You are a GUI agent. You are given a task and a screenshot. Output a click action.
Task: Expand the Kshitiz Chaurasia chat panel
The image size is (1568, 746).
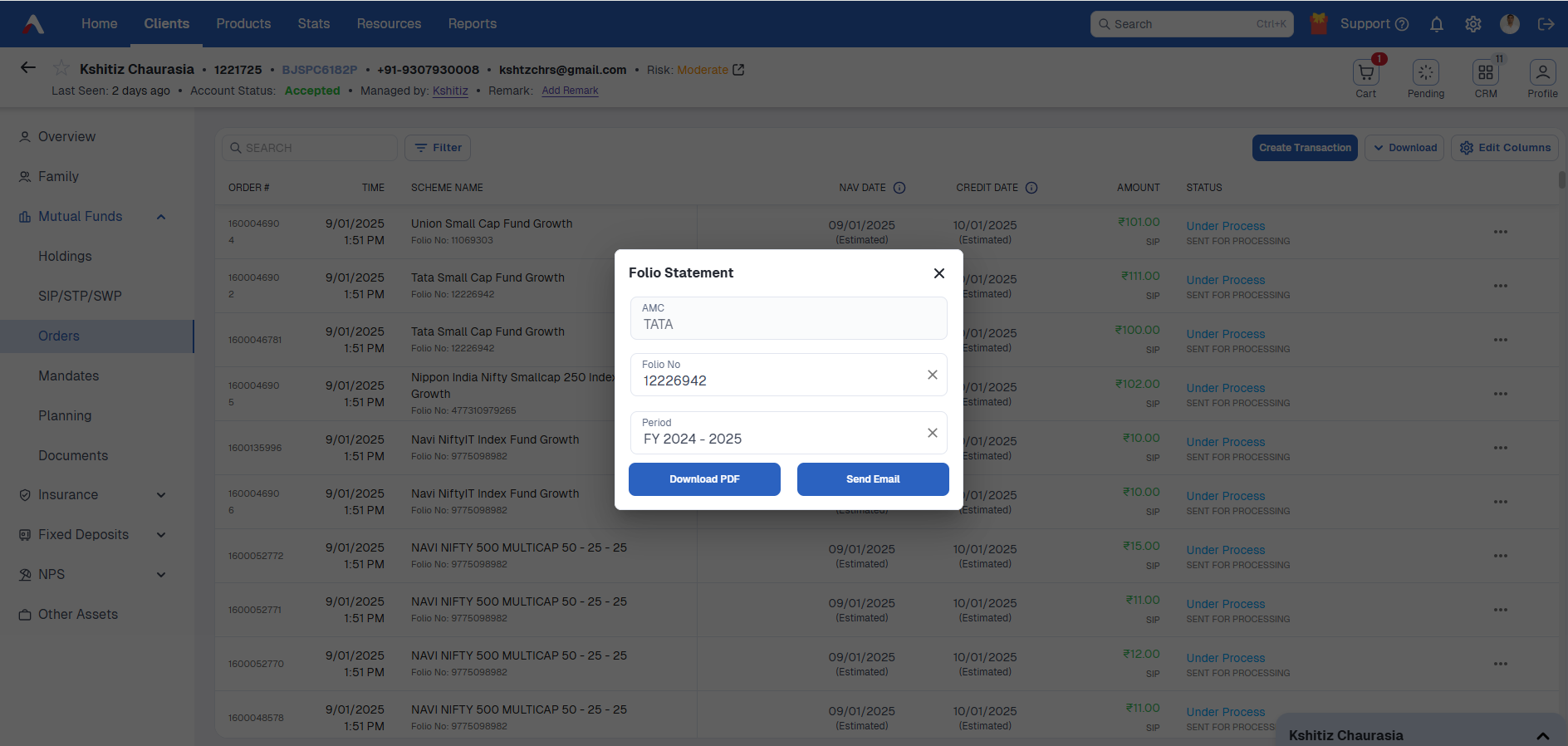coord(1543,736)
